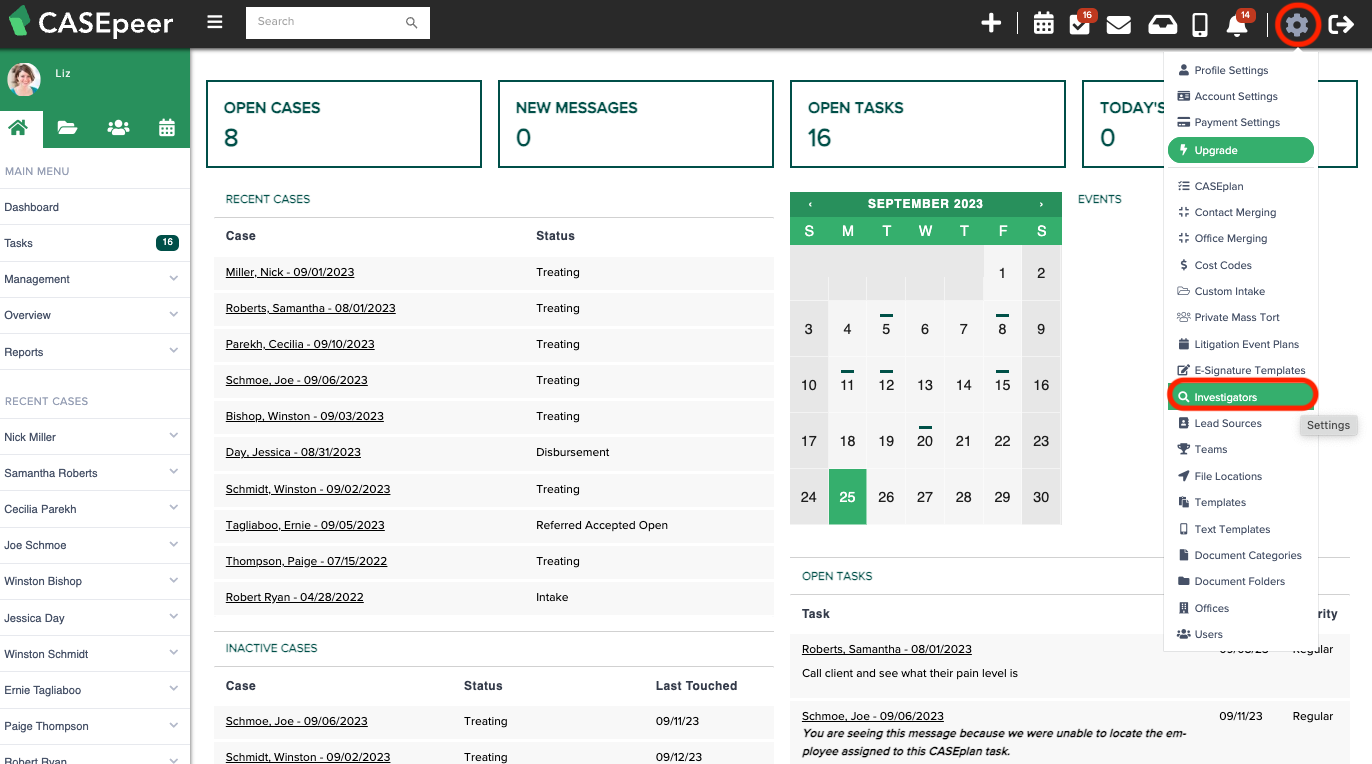This screenshot has width=1372, height=764.
Task: Open Tasks in main menu
Action: coord(95,243)
